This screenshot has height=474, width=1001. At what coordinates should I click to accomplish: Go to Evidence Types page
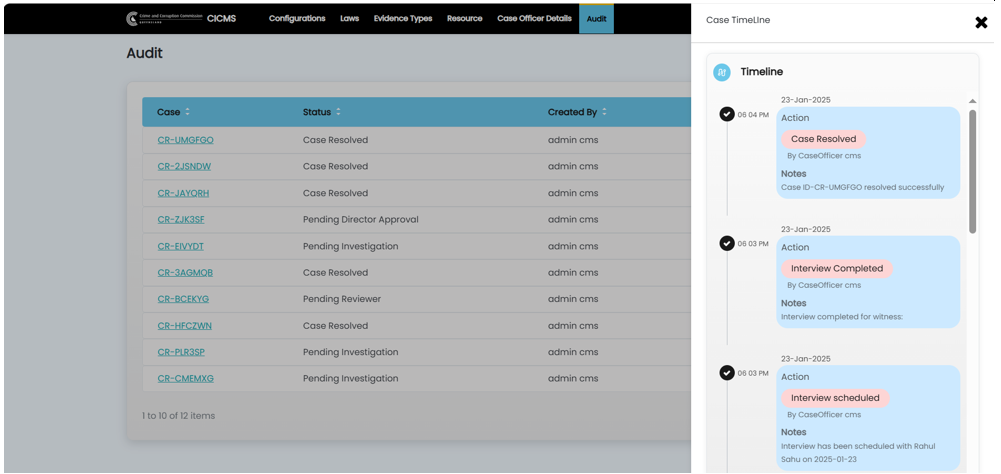(x=403, y=18)
